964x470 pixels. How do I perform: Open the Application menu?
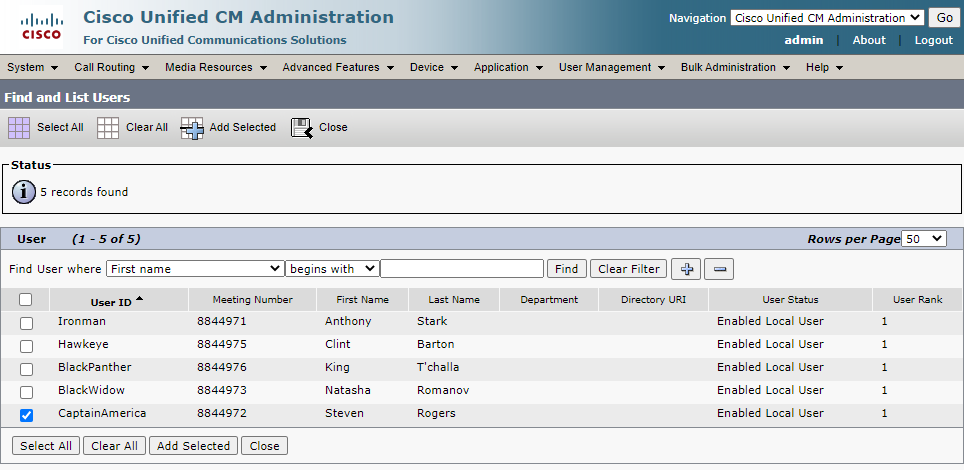coord(508,67)
